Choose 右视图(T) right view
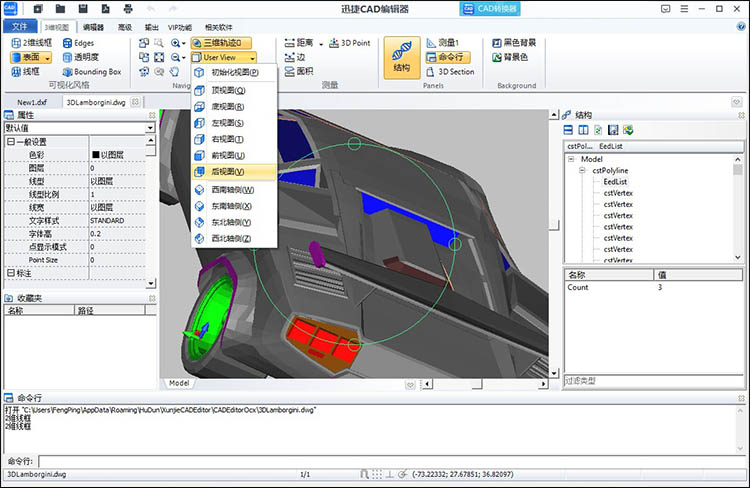 pos(234,139)
